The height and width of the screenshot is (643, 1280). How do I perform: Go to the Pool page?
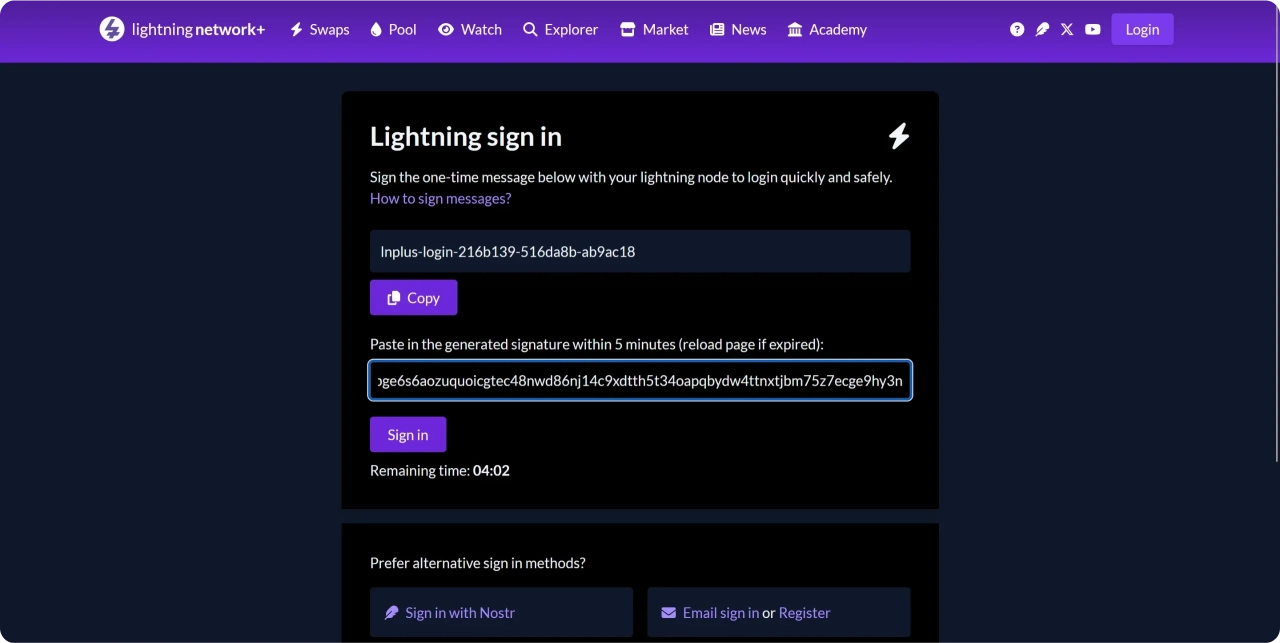click(393, 29)
